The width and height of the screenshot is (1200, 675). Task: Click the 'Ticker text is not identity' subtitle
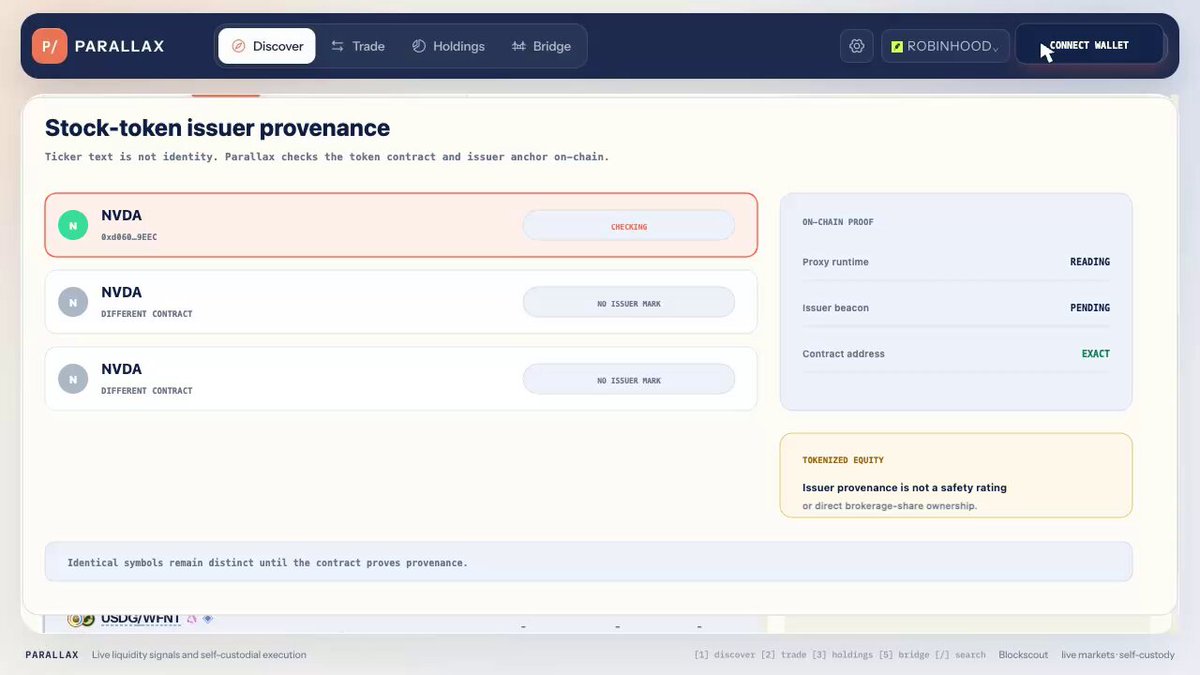pos(327,157)
